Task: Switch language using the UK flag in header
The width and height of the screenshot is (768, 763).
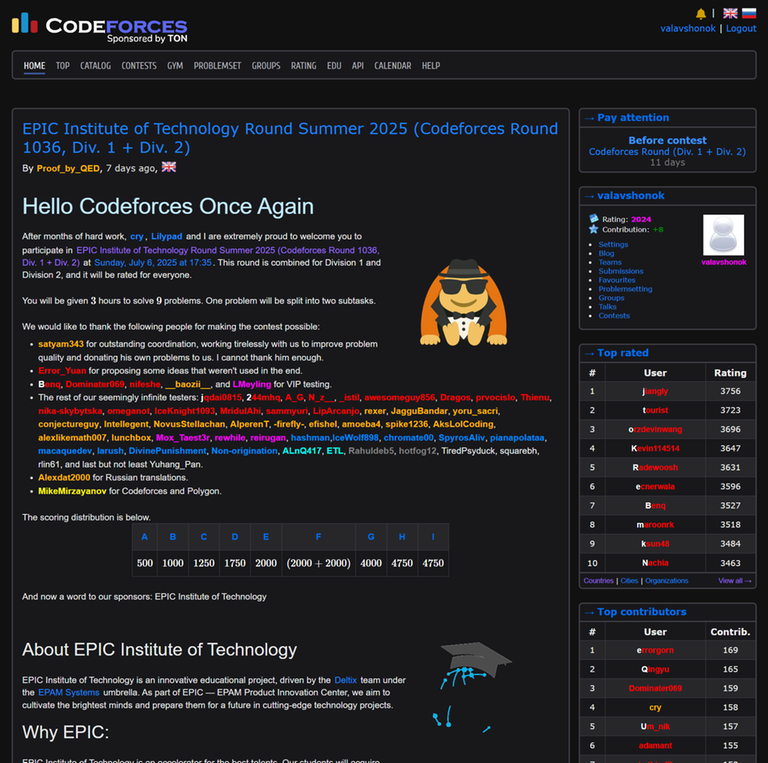Action: (x=731, y=13)
